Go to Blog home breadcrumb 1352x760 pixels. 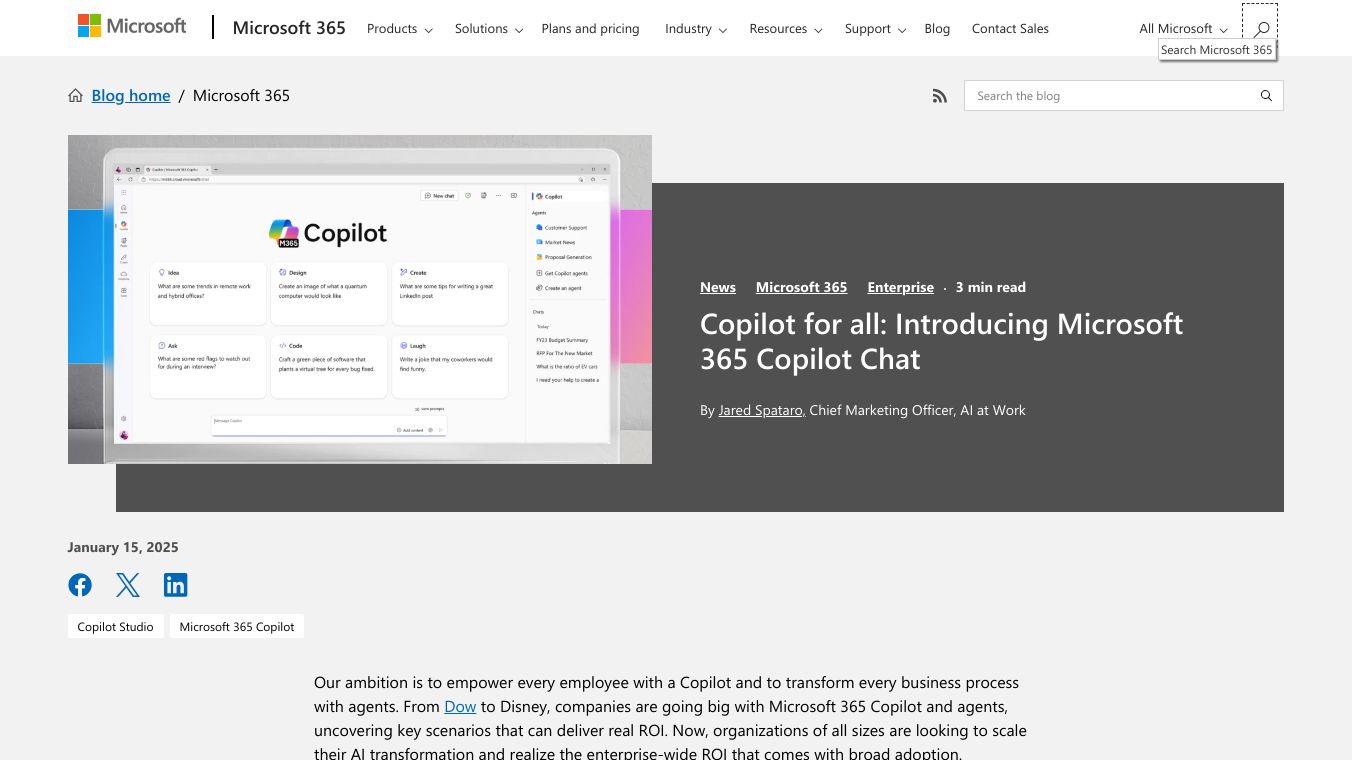tap(131, 96)
